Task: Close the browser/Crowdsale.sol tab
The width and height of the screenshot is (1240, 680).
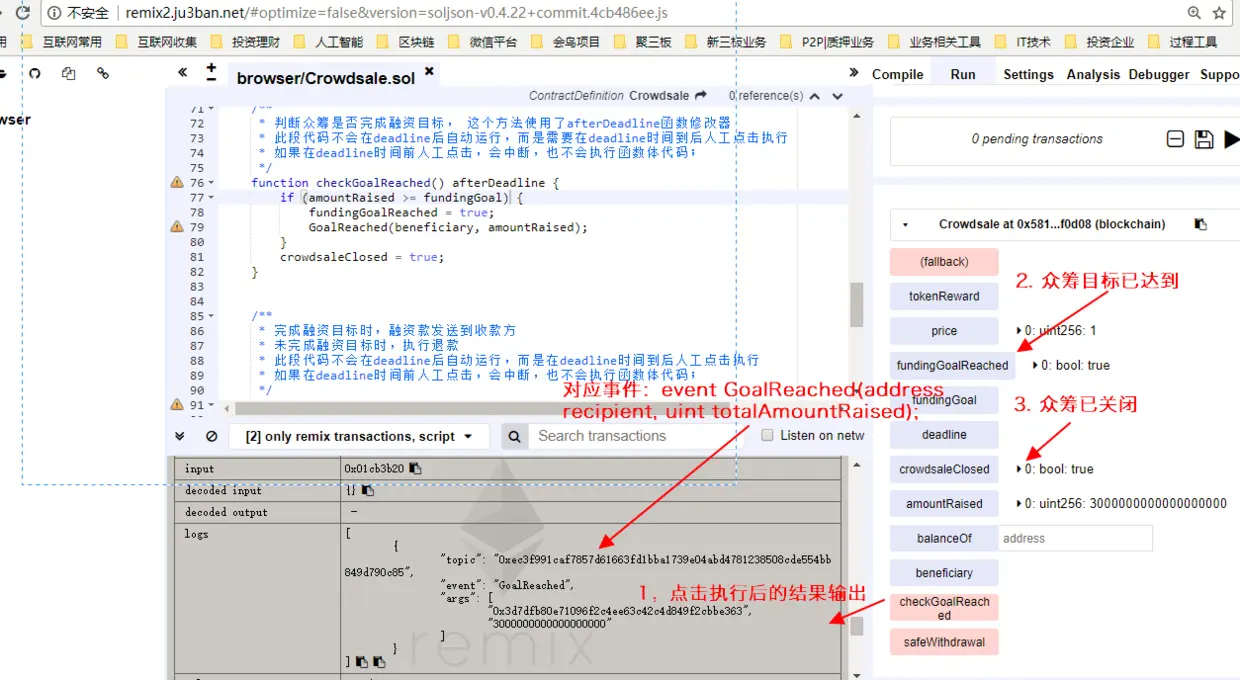Action: tap(429, 71)
